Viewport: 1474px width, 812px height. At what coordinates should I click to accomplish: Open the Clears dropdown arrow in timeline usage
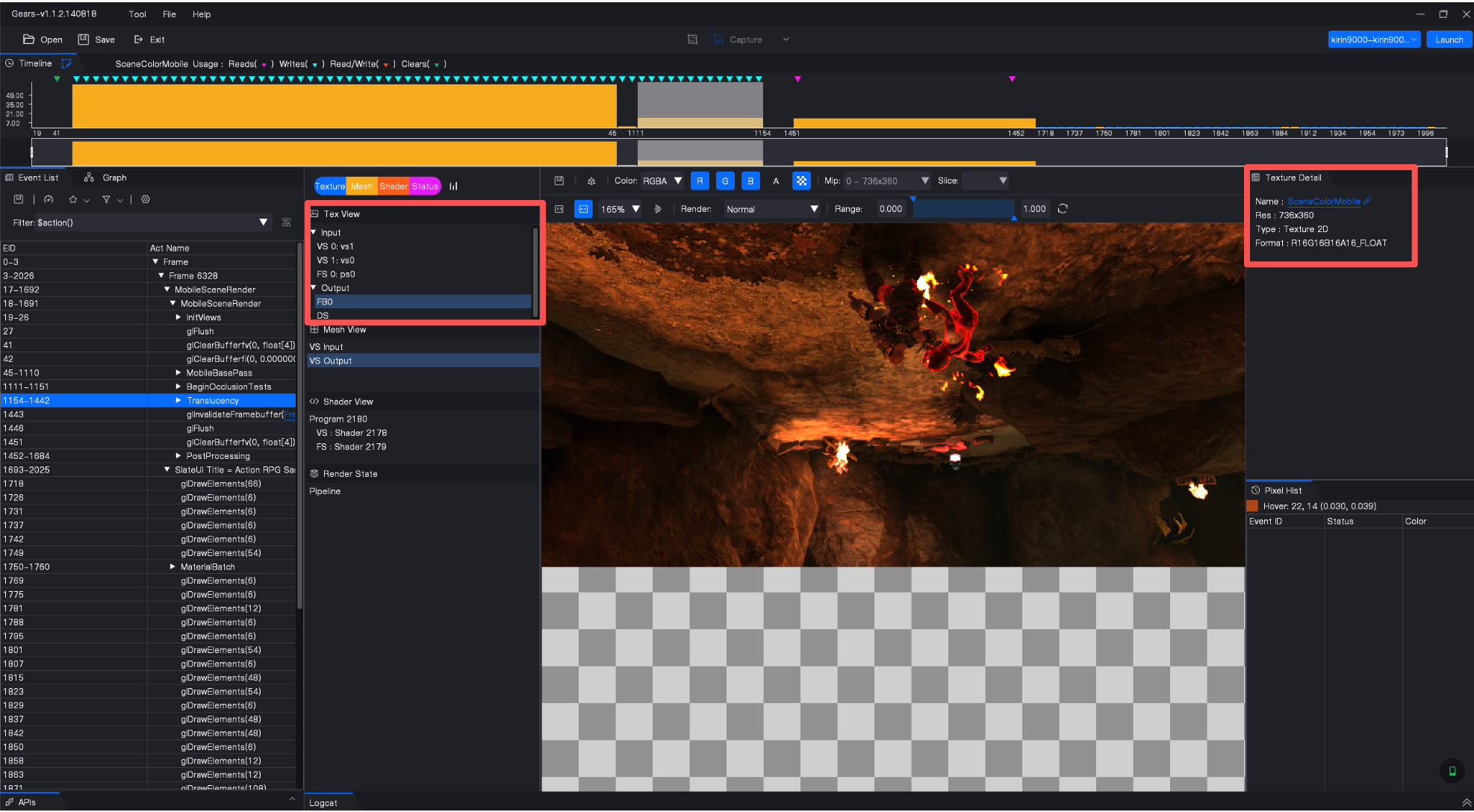[436, 65]
